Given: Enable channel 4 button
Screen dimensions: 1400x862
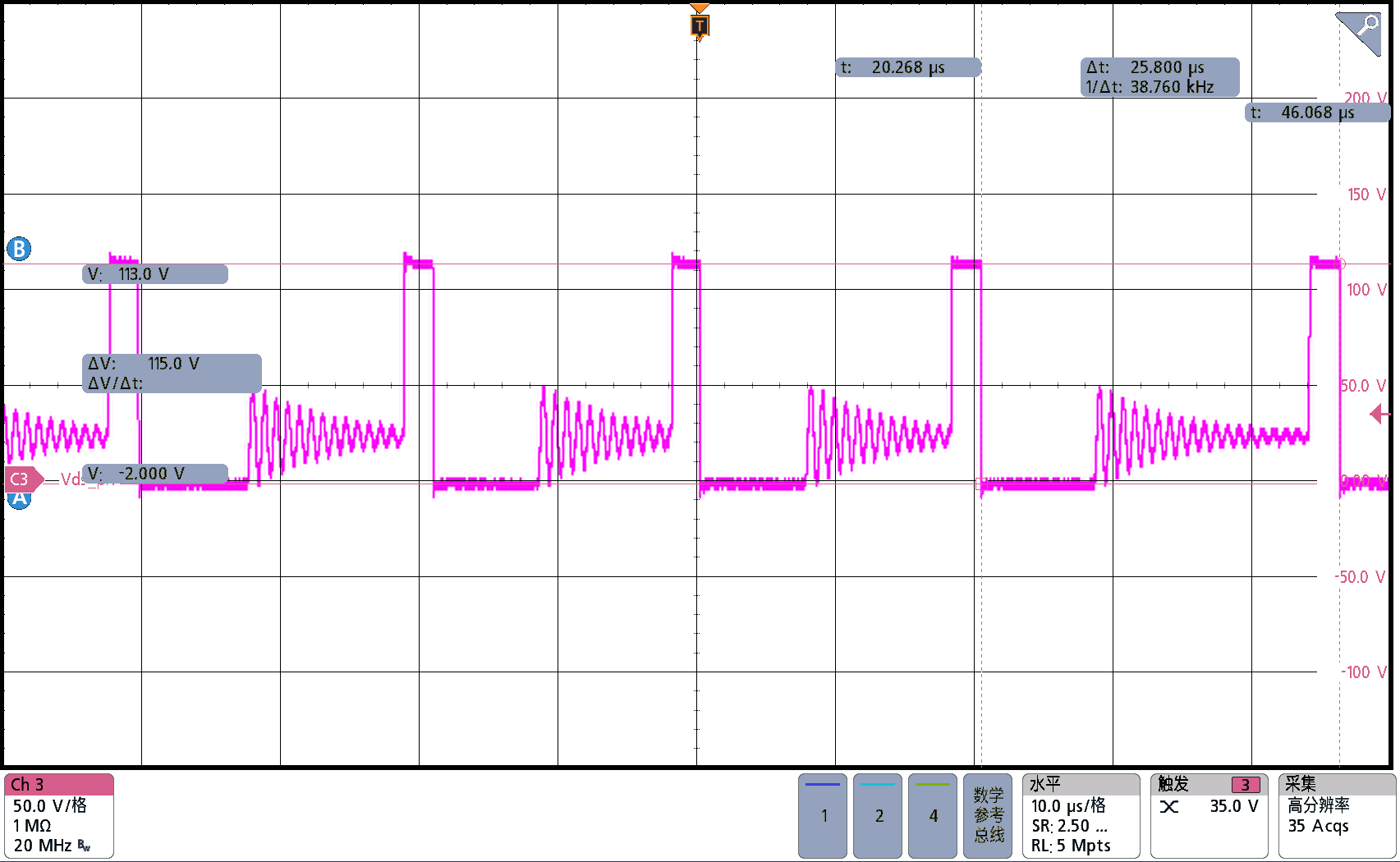Looking at the screenshot, I should click(933, 816).
